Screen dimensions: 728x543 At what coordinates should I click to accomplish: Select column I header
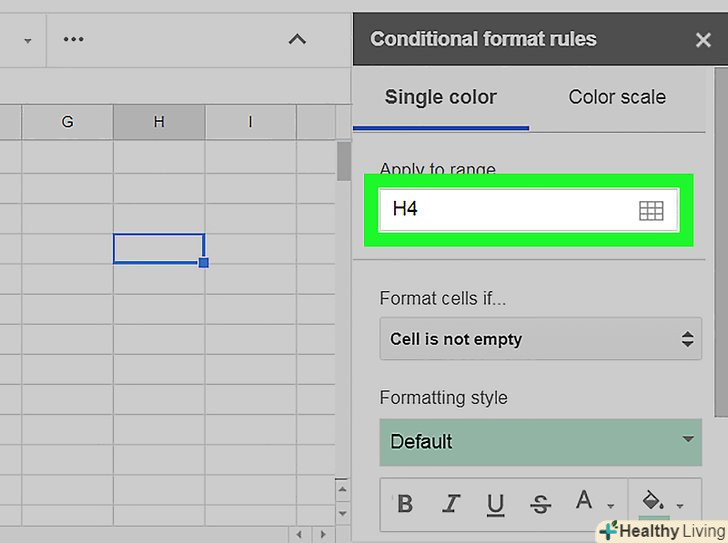250,122
